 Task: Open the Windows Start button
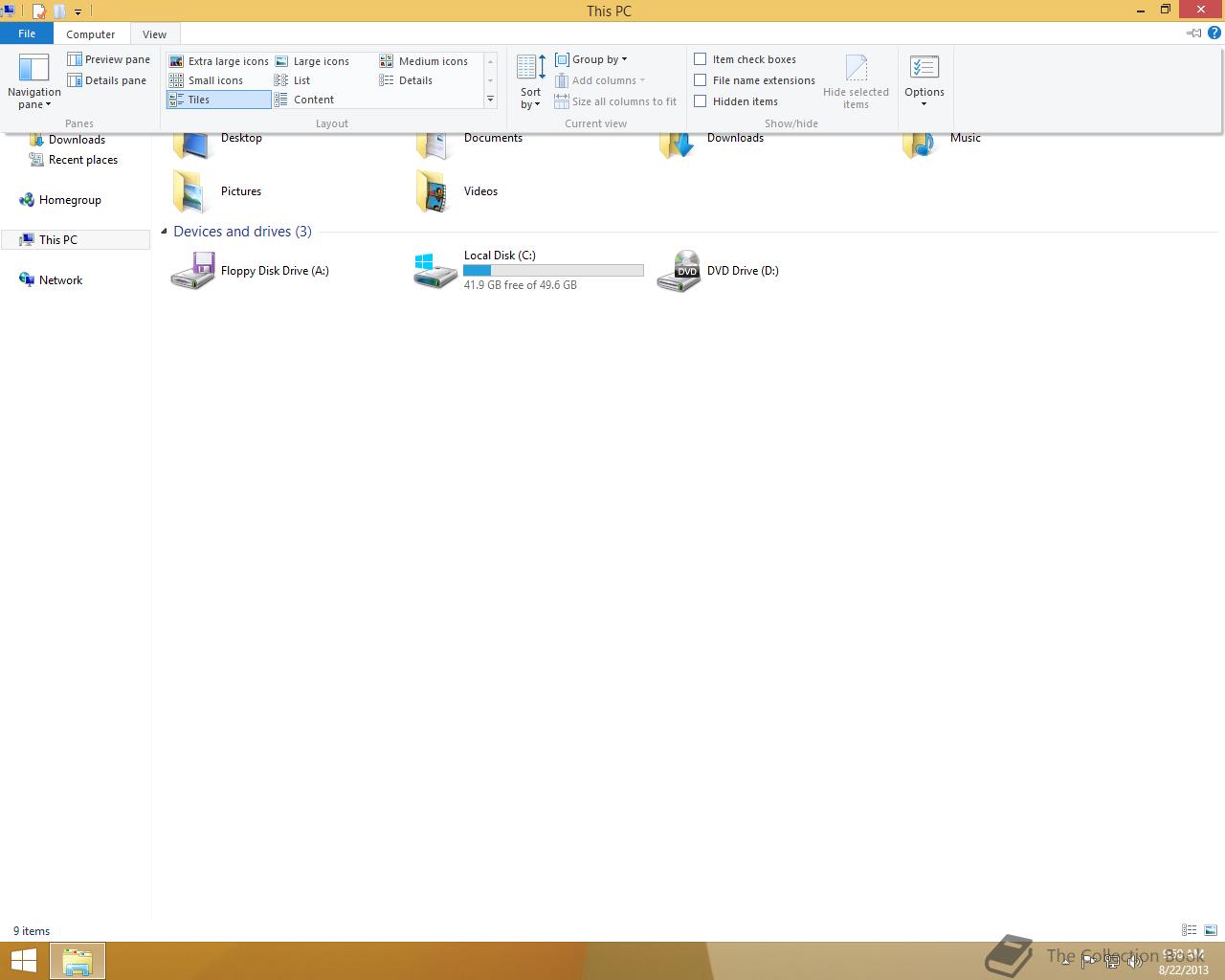pyautogui.click(x=24, y=961)
